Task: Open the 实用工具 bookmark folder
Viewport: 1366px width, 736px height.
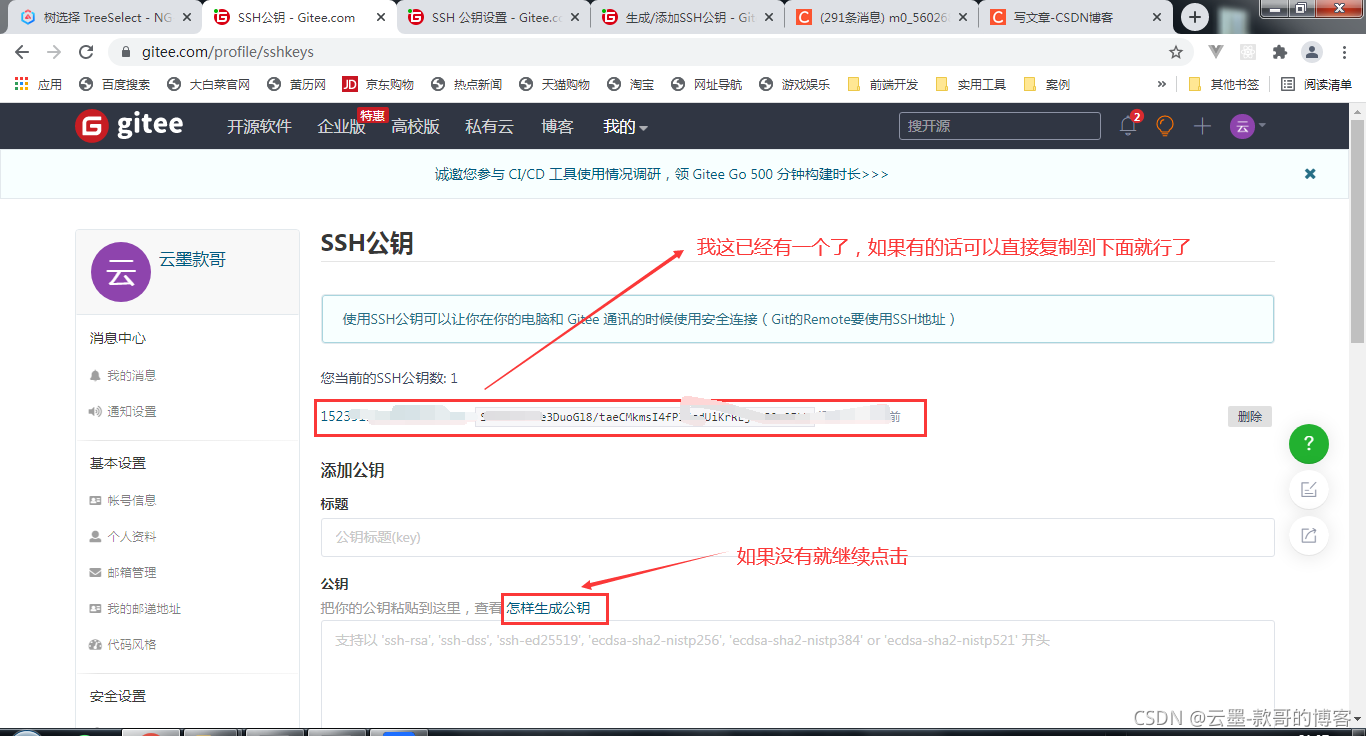Action: tap(970, 85)
